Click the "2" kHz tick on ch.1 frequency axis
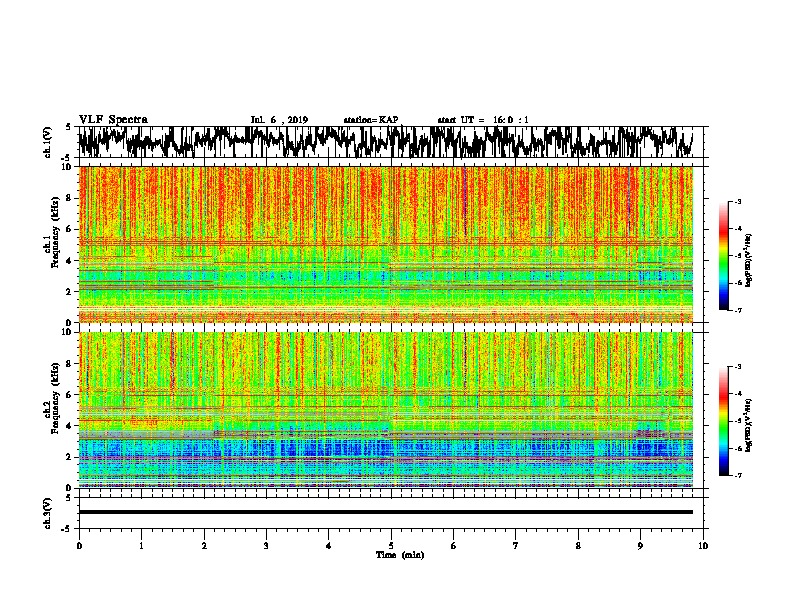 70,292
